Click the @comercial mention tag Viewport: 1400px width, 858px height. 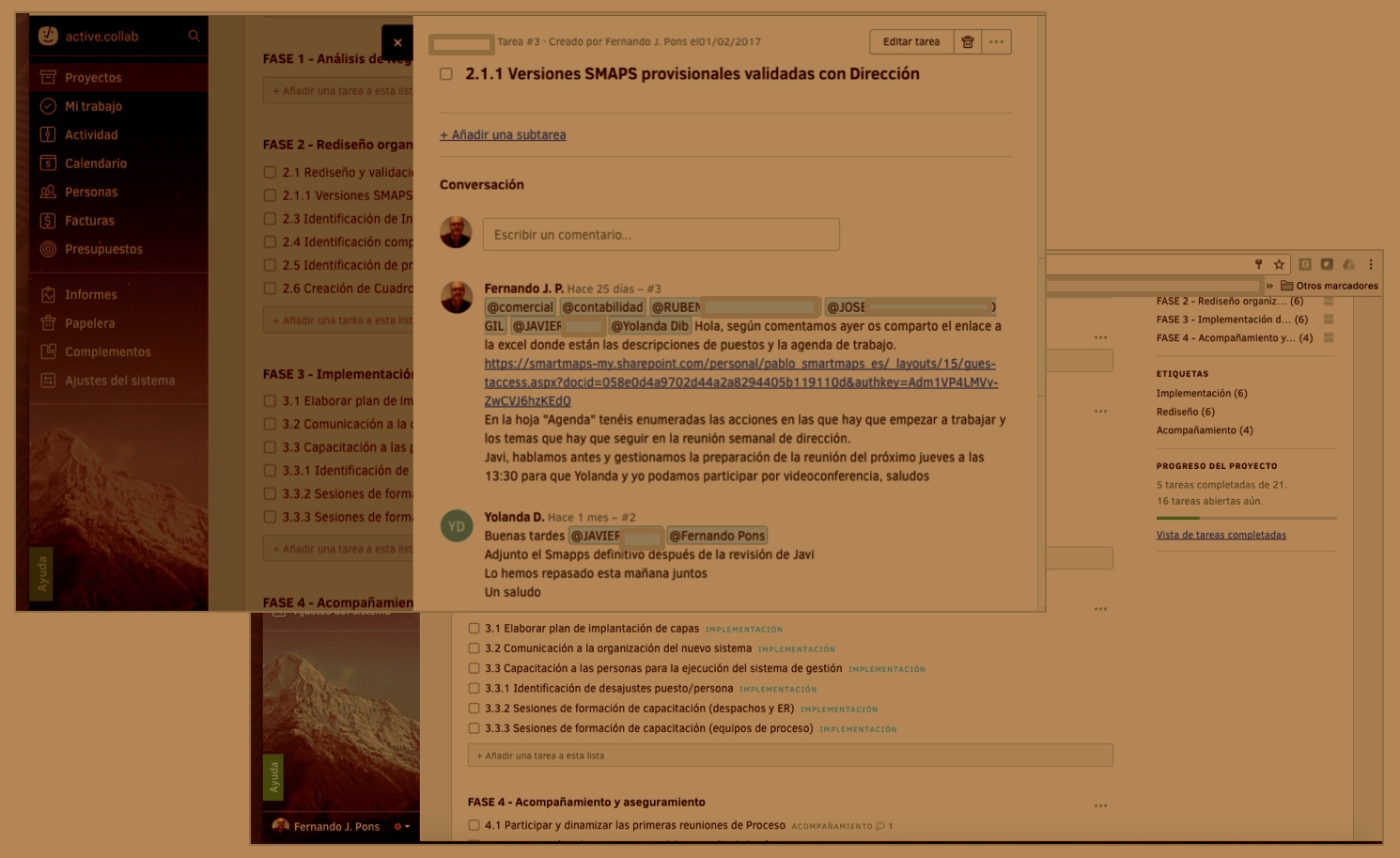coord(521,306)
